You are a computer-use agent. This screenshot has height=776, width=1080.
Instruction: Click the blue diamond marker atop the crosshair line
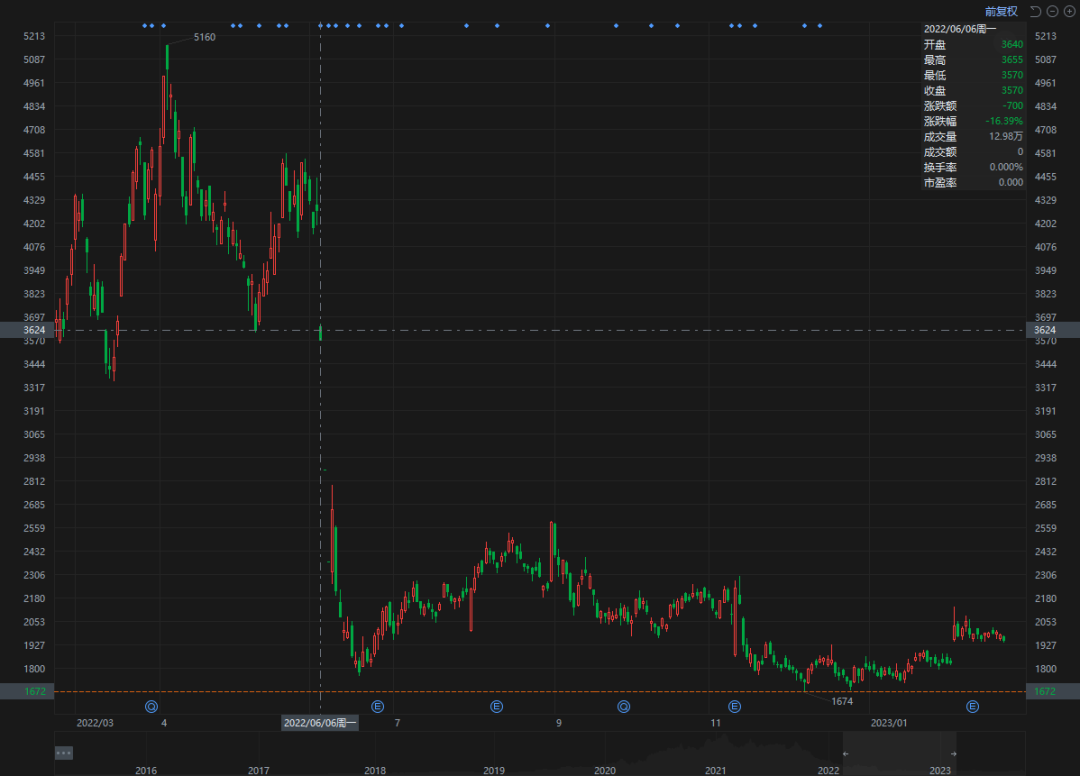pos(320,25)
